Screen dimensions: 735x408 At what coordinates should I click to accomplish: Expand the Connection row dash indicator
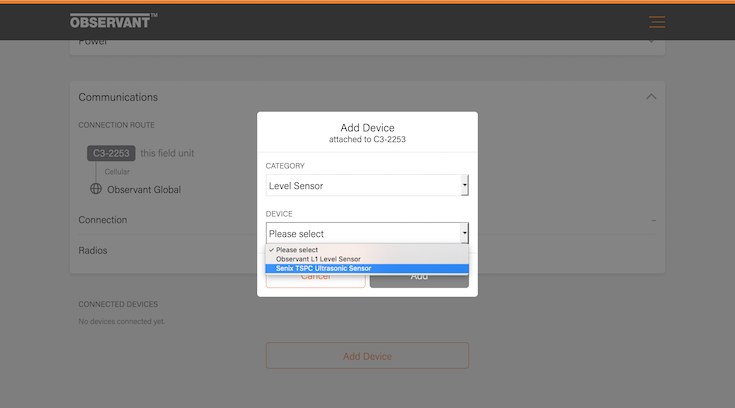click(653, 220)
